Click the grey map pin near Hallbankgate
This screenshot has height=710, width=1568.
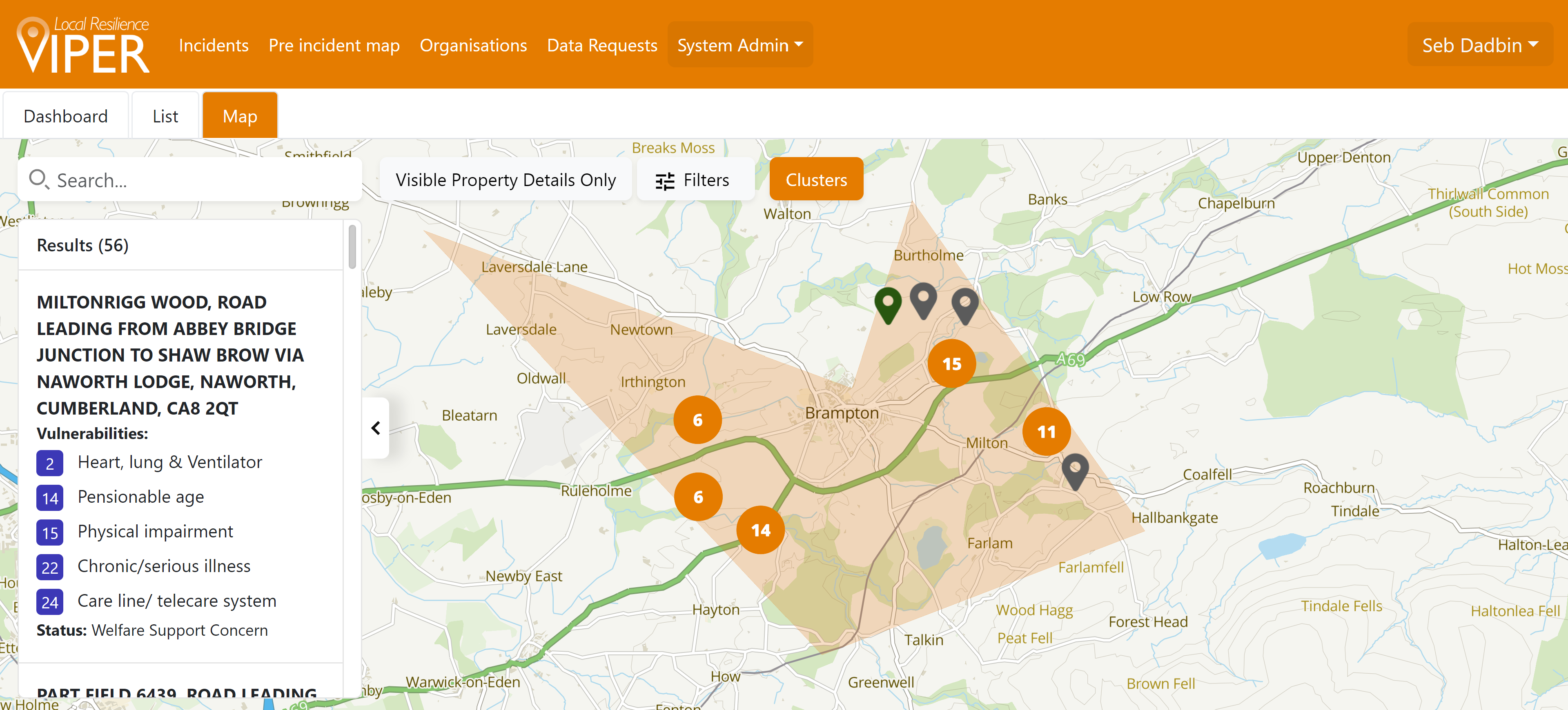tap(1075, 469)
